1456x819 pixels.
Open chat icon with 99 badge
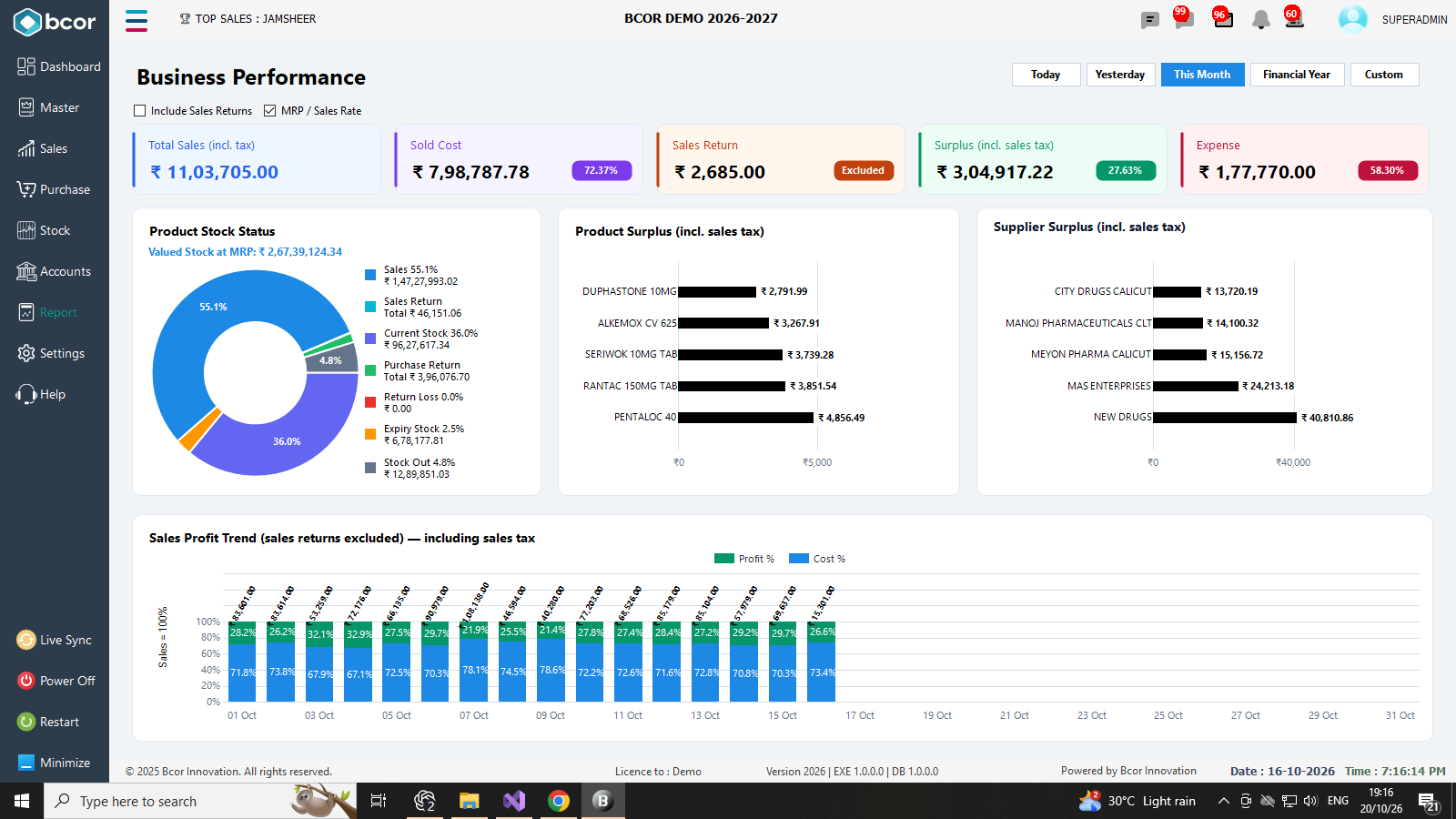1183,18
